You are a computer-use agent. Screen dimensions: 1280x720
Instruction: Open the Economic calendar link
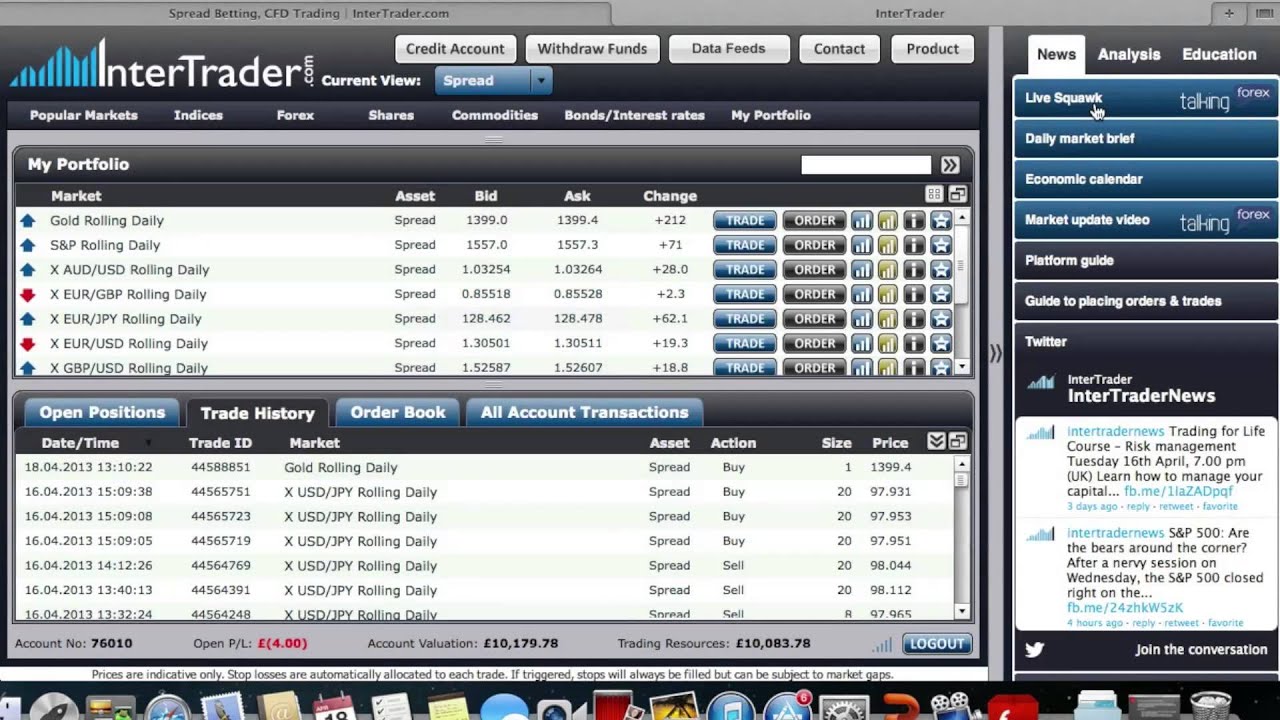1145,179
